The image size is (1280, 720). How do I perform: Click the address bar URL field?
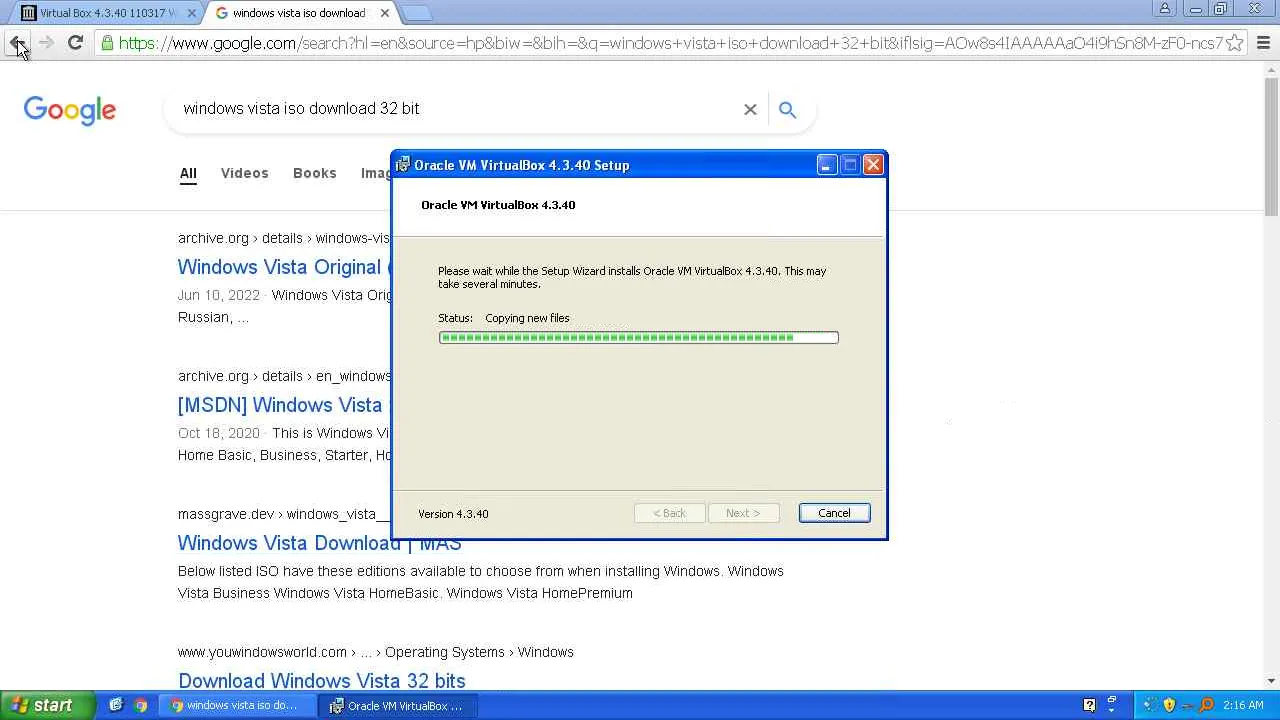pos(670,43)
